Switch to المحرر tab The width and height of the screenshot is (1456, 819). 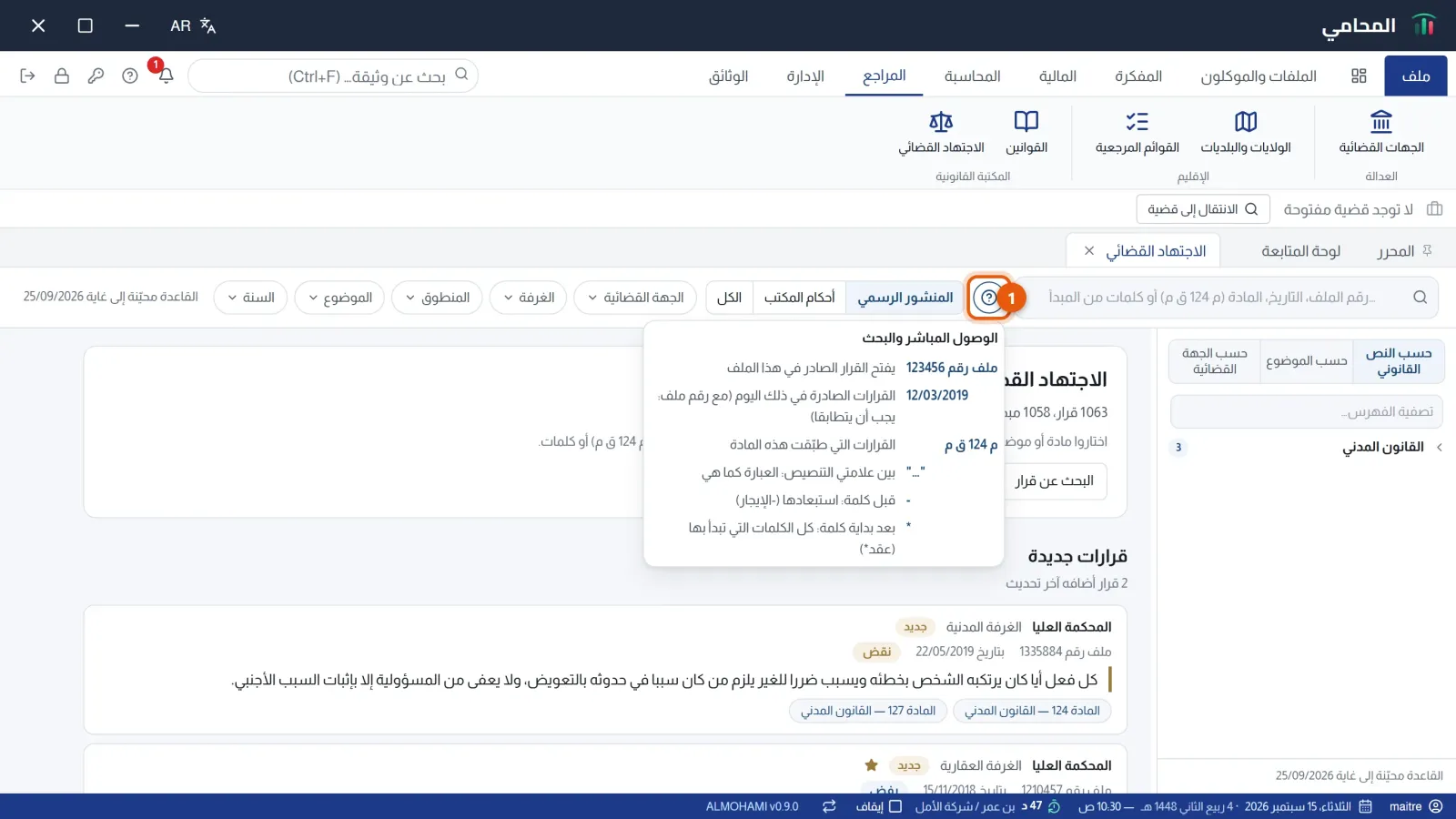(1395, 250)
